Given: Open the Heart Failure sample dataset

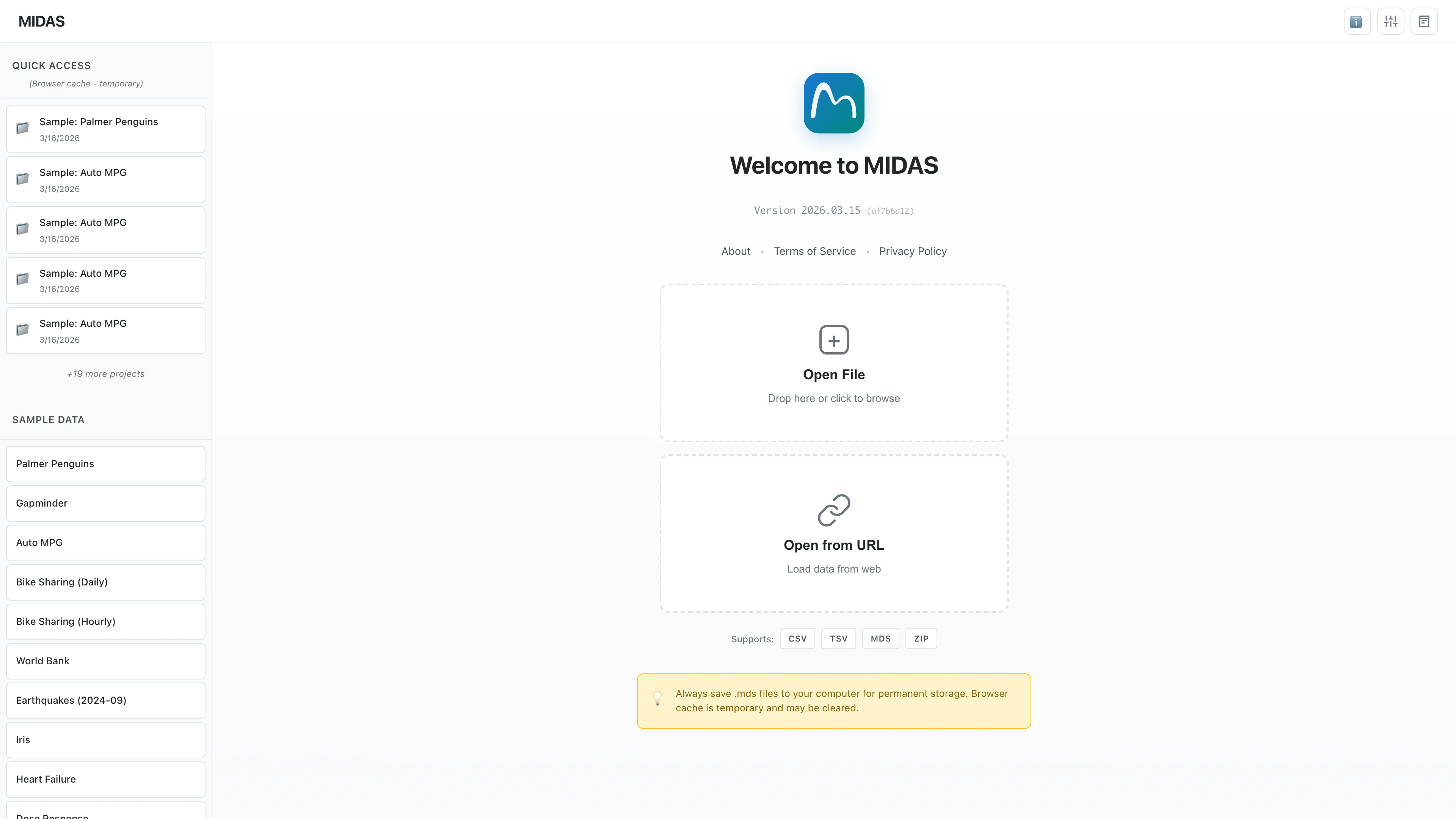Looking at the screenshot, I should point(105,779).
